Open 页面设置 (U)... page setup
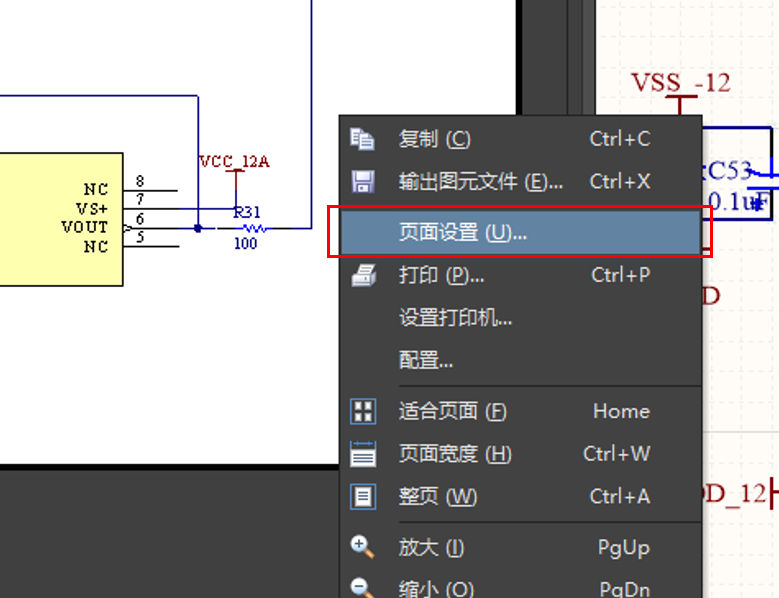This screenshot has width=779, height=598. point(521,232)
